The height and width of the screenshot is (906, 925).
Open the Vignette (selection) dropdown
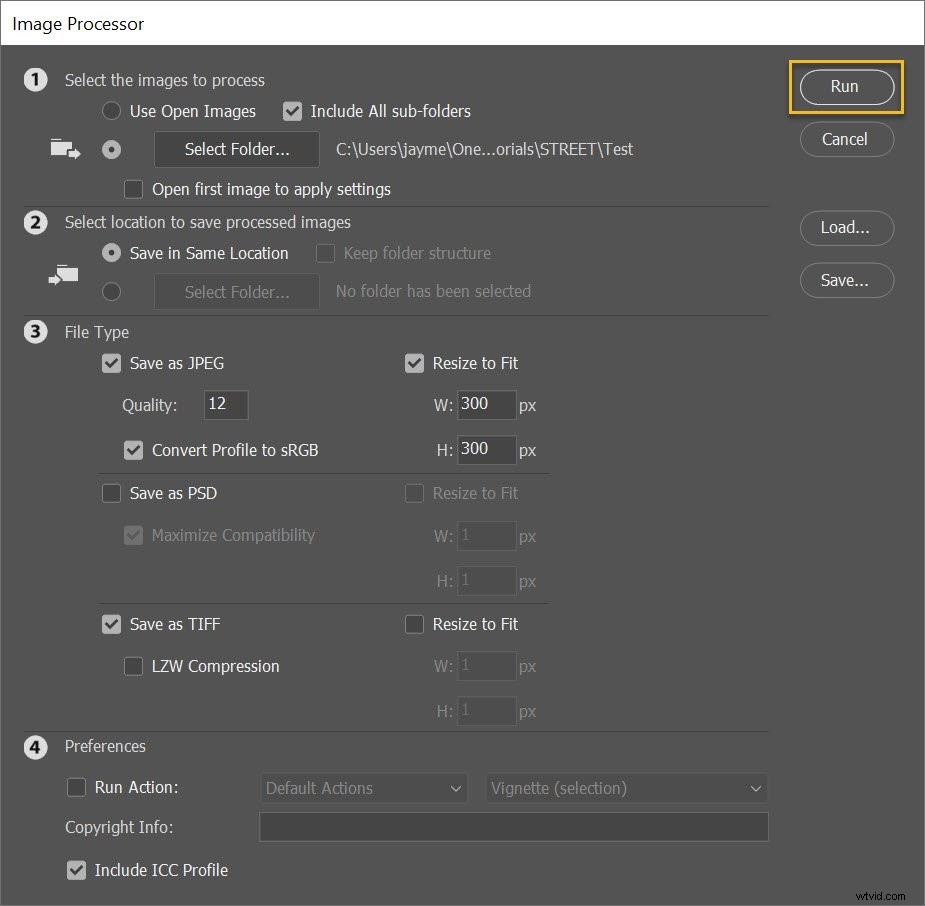tap(626, 788)
